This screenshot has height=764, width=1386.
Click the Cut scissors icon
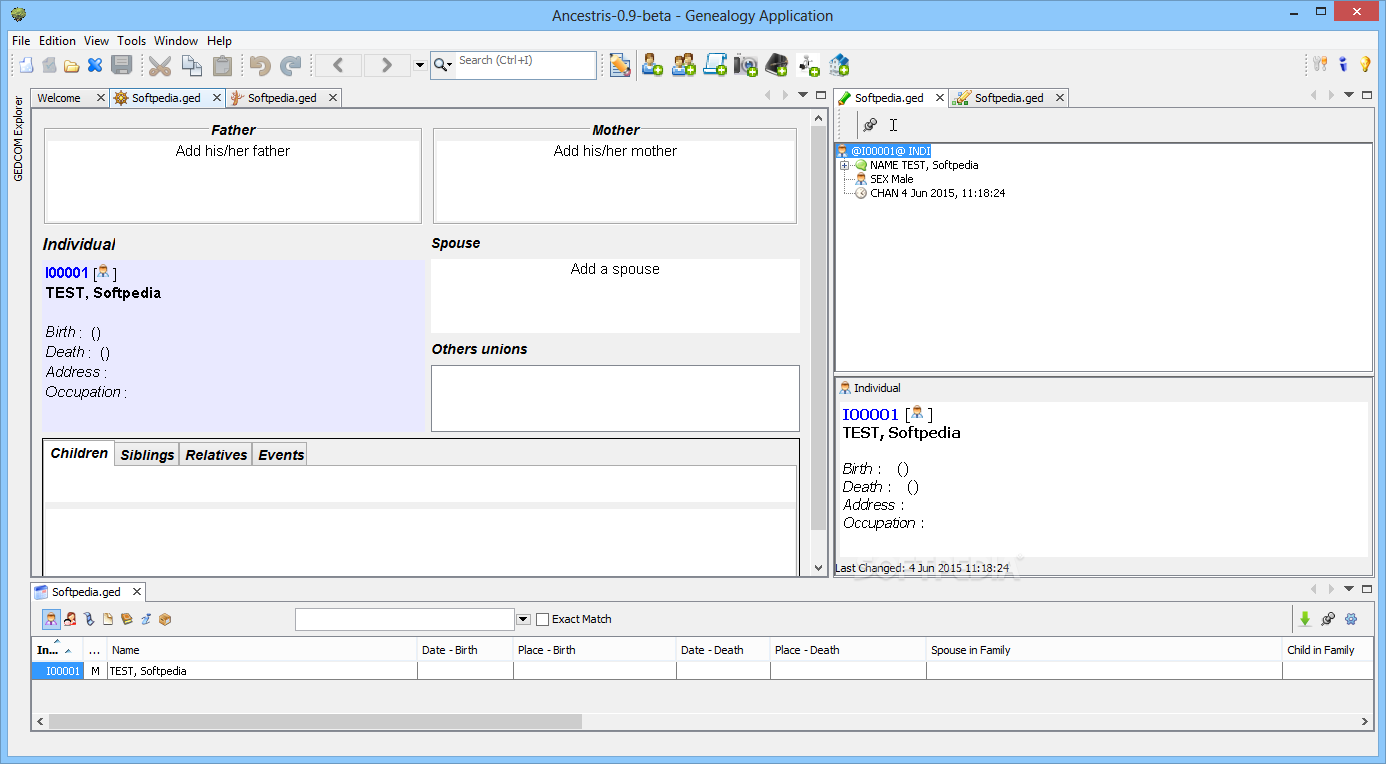click(x=160, y=66)
